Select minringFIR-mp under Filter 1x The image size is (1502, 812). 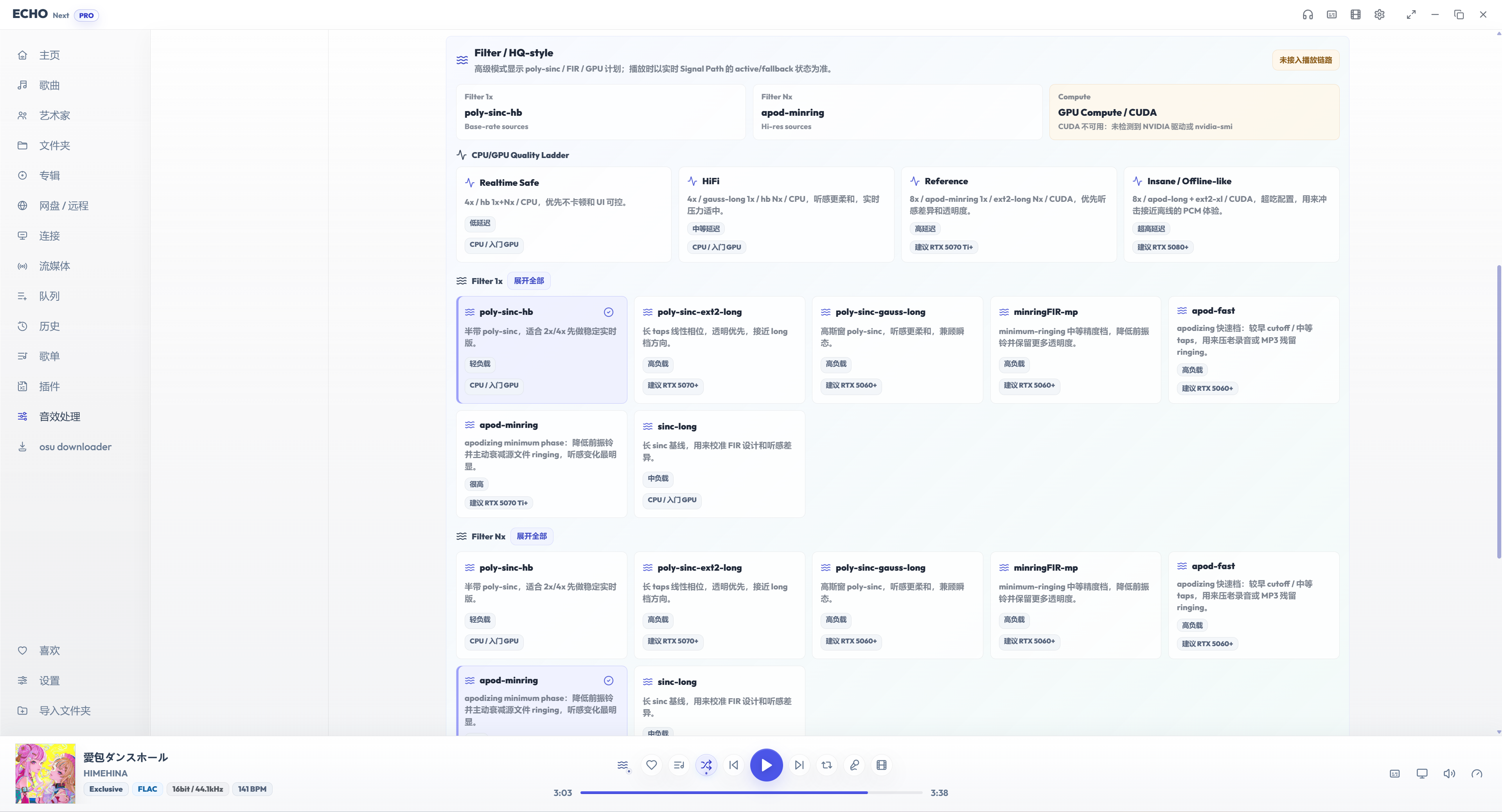coord(1076,350)
